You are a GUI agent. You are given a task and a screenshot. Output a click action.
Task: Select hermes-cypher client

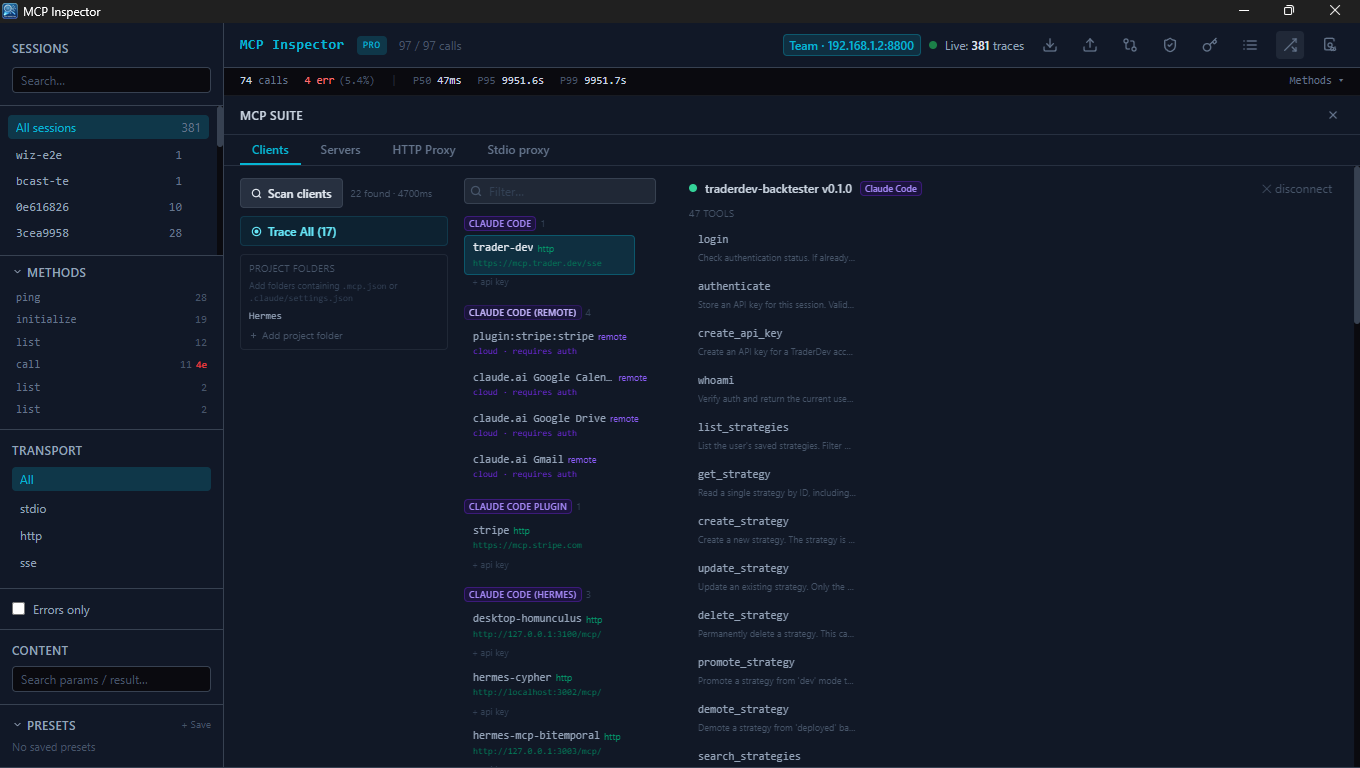pos(549,684)
